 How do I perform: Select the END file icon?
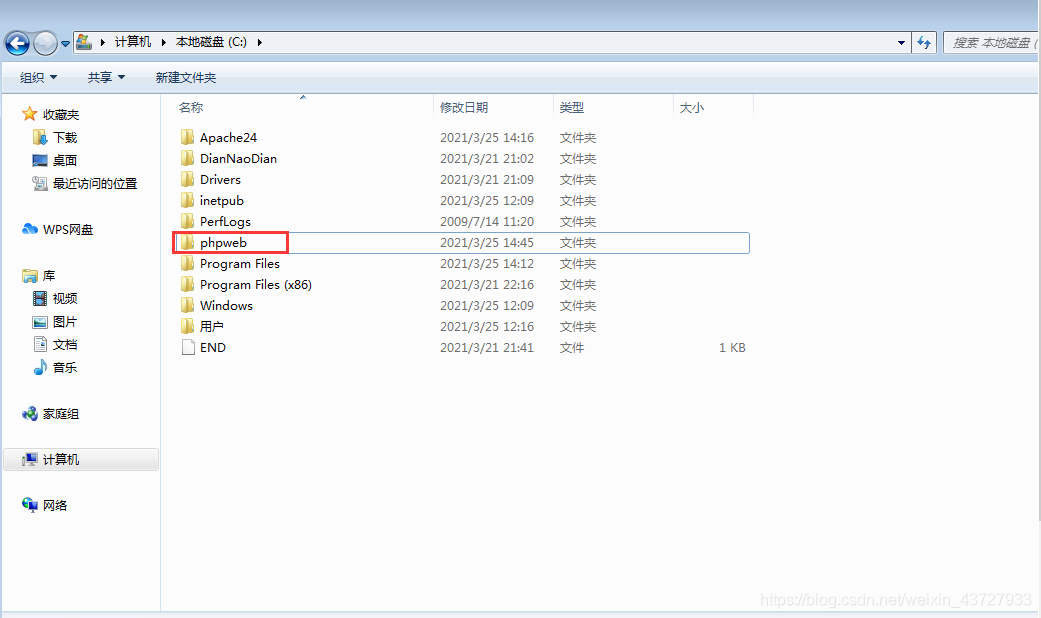pos(188,348)
